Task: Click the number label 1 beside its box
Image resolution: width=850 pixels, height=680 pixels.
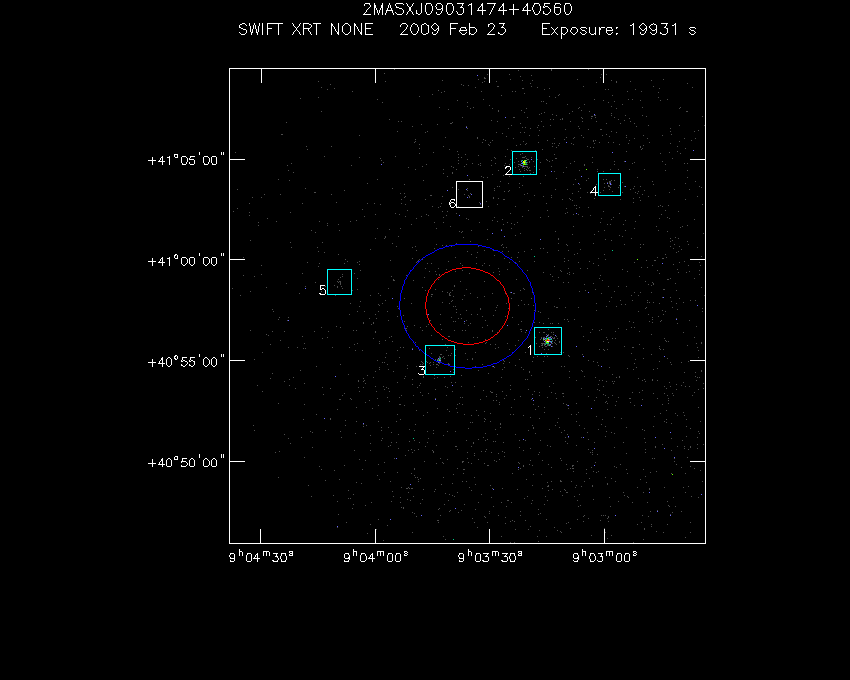Action: (x=530, y=350)
